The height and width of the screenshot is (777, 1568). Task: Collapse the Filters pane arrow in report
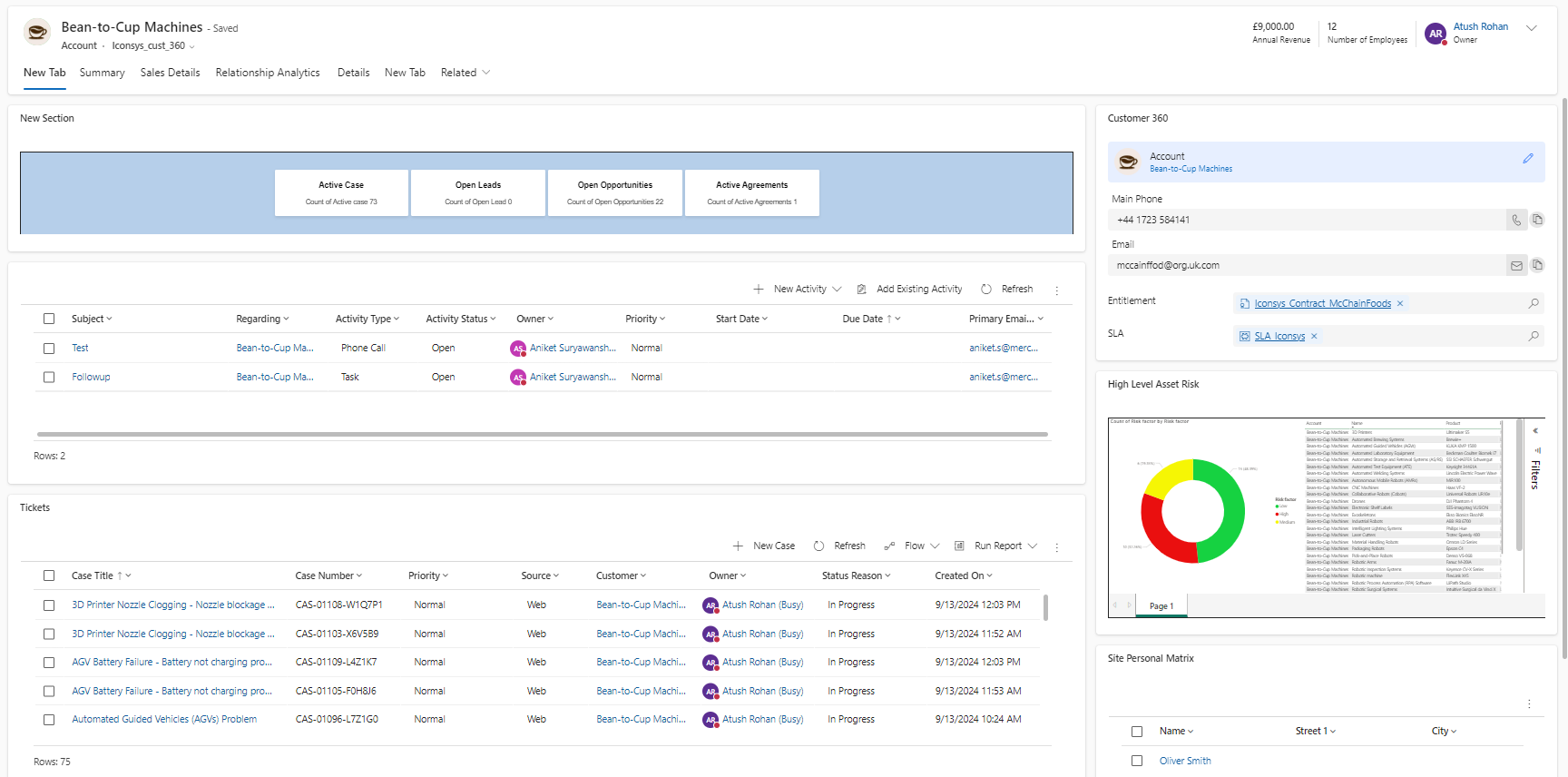pos(1535,431)
